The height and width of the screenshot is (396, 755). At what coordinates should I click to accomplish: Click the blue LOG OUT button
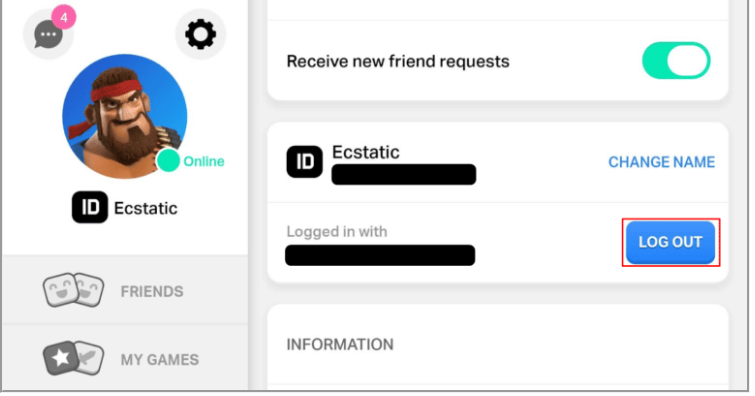pos(670,242)
